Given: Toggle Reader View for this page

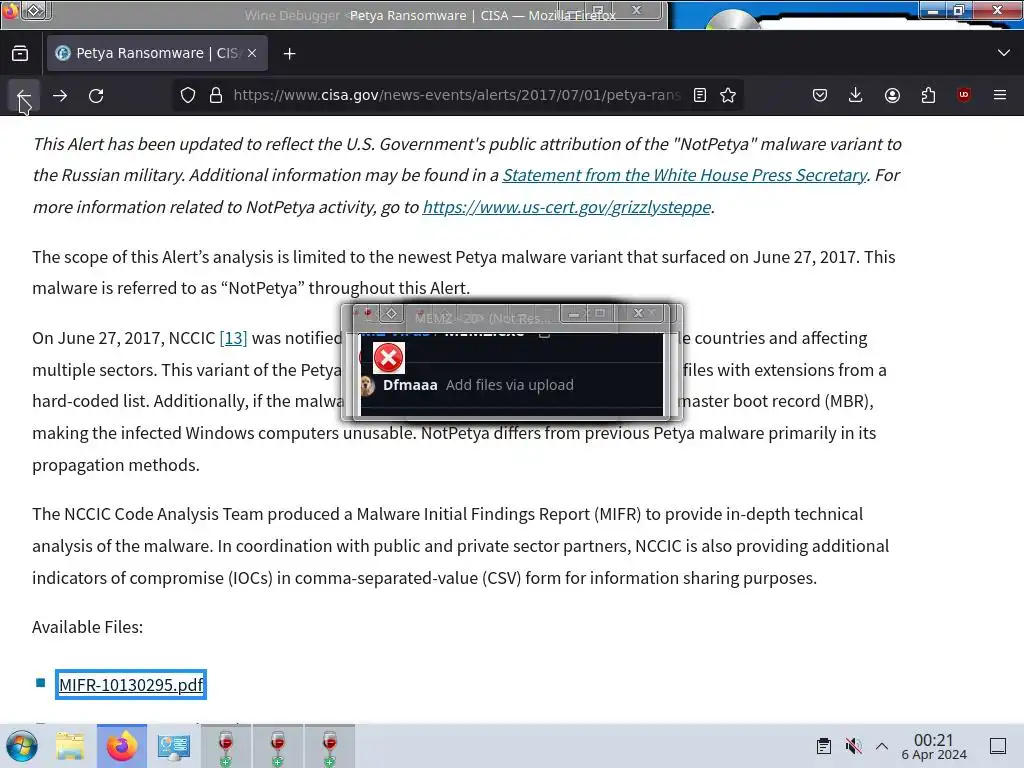Looking at the screenshot, I should [700, 95].
